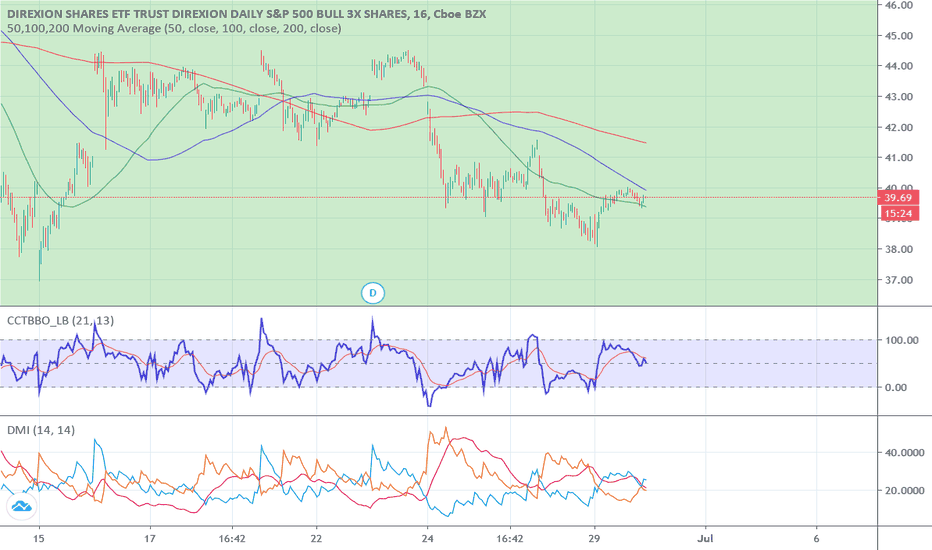932x550 pixels.
Task: Click the current price label 39.69
Action: [898, 198]
